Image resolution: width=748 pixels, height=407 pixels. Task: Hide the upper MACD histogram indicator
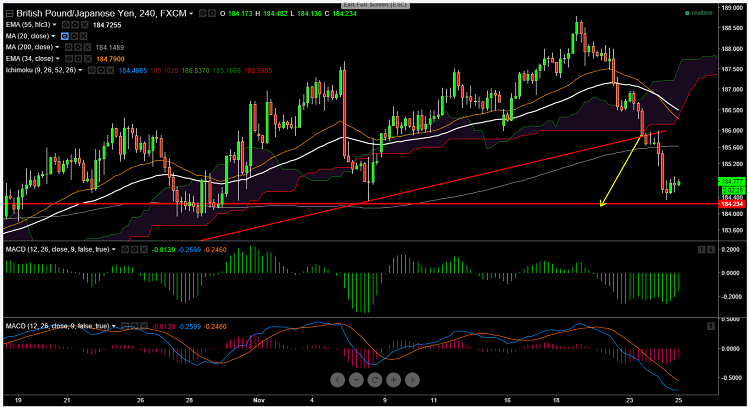click(125, 250)
